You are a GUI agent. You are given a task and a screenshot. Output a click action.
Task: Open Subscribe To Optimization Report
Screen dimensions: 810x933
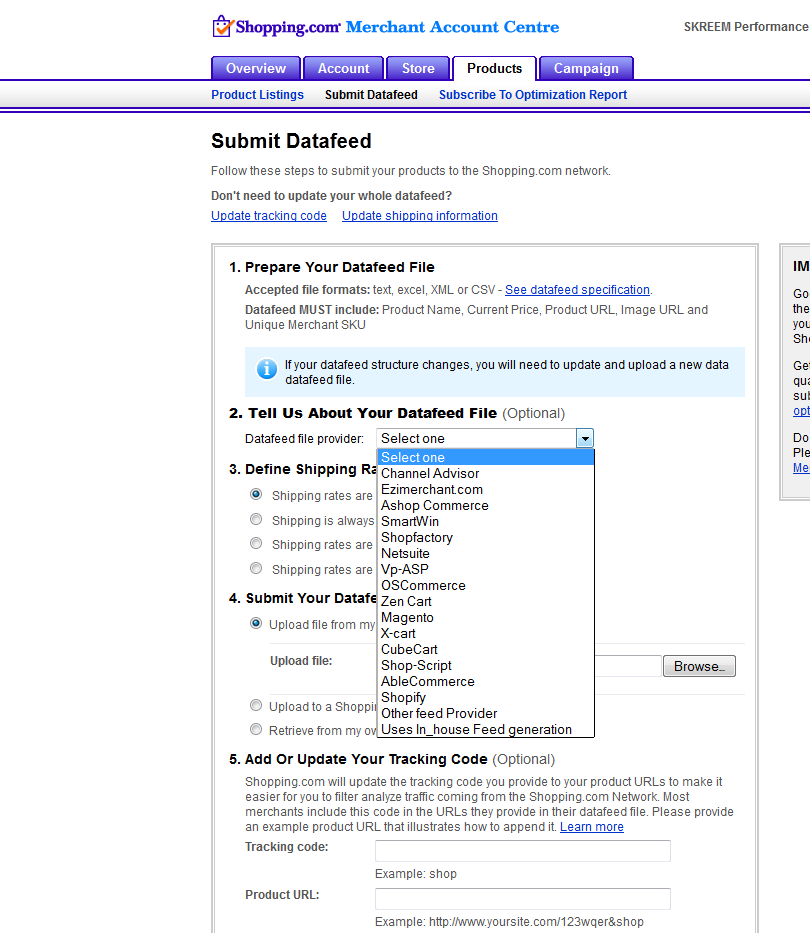[x=533, y=95]
